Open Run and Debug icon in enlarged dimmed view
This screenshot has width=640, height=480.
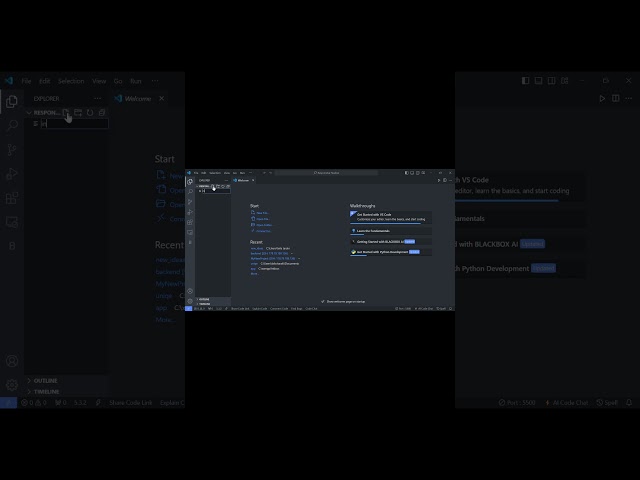(12, 173)
